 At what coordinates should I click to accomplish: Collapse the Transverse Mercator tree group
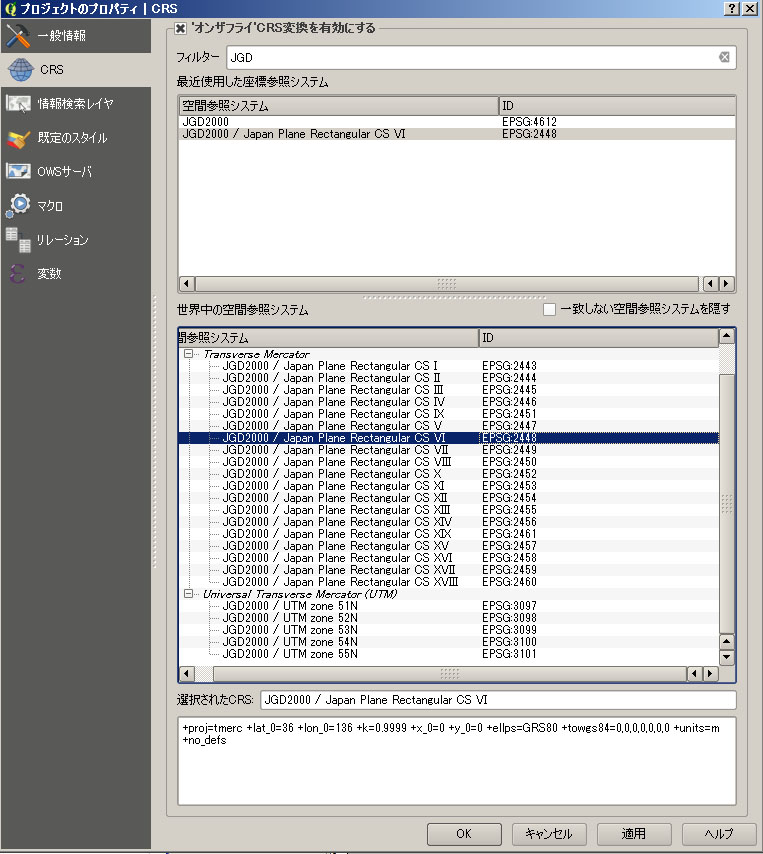[188, 354]
